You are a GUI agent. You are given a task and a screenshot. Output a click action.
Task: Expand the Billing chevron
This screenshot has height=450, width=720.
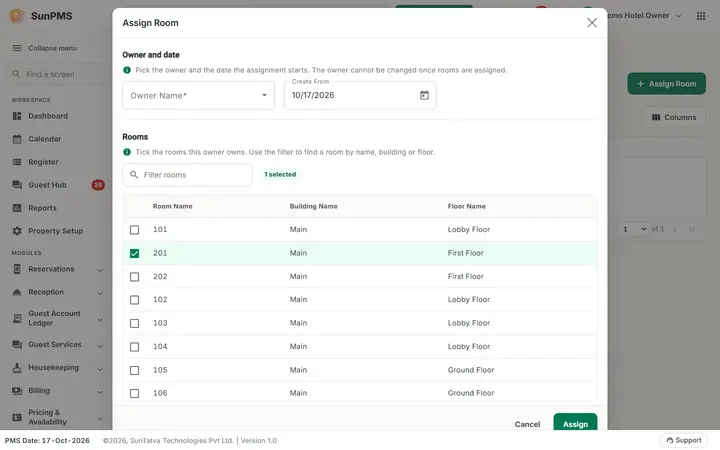pos(100,392)
